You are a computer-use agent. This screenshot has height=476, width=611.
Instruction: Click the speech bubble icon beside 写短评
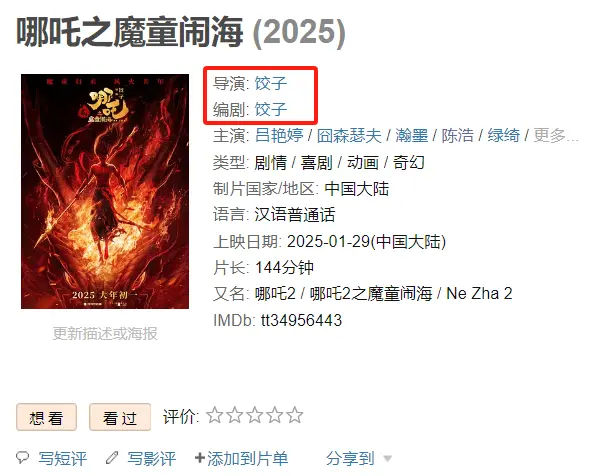click(x=23, y=457)
